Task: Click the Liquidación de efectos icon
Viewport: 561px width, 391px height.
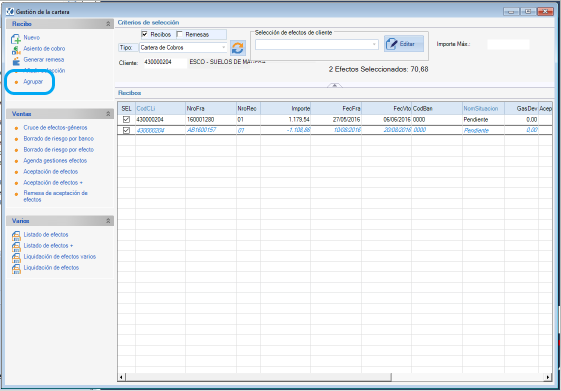Action: 16,269
